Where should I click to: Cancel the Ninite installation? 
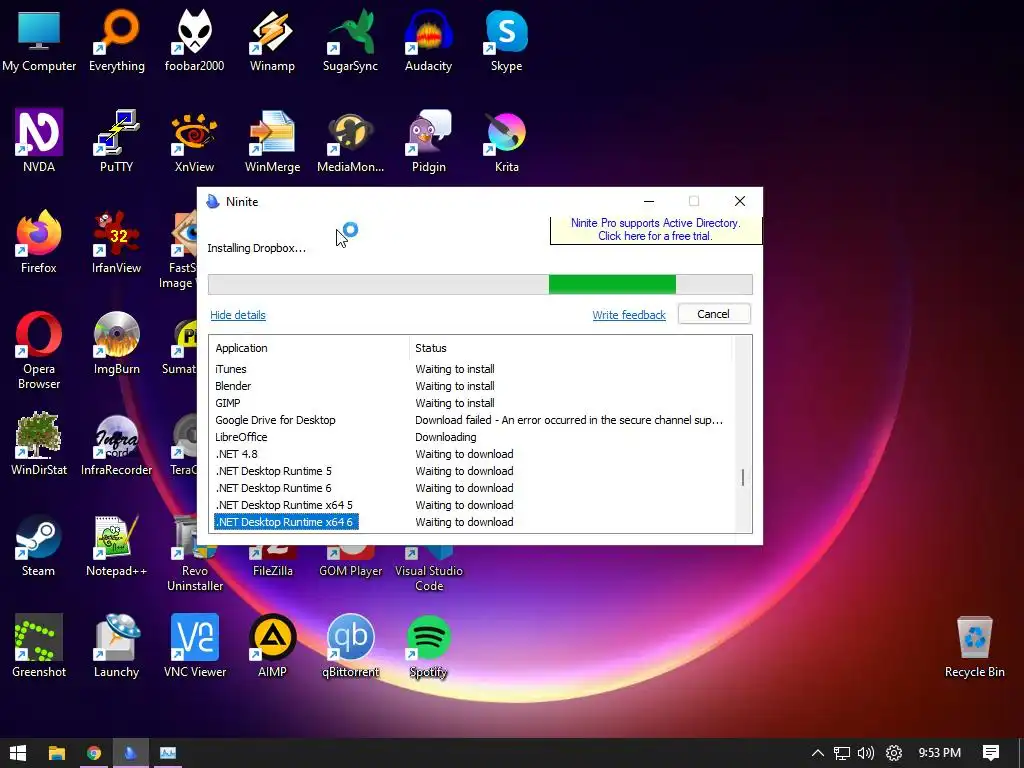(x=714, y=314)
